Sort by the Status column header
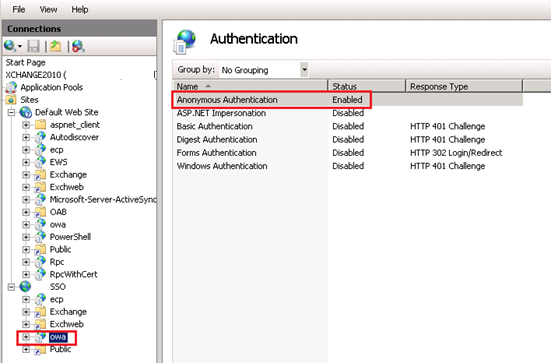Image resolution: width=551 pixels, height=363 pixels. pyautogui.click(x=367, y=86)
